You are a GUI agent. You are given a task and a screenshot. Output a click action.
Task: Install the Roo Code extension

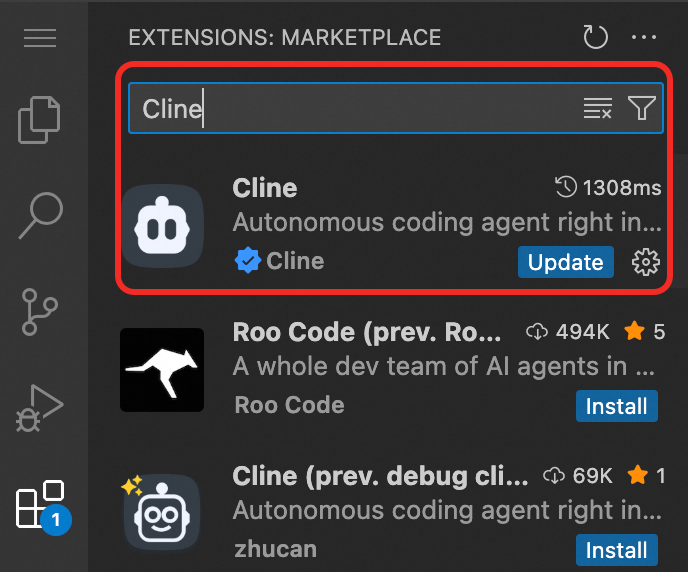pyautogui.click(x=616, y=406)
